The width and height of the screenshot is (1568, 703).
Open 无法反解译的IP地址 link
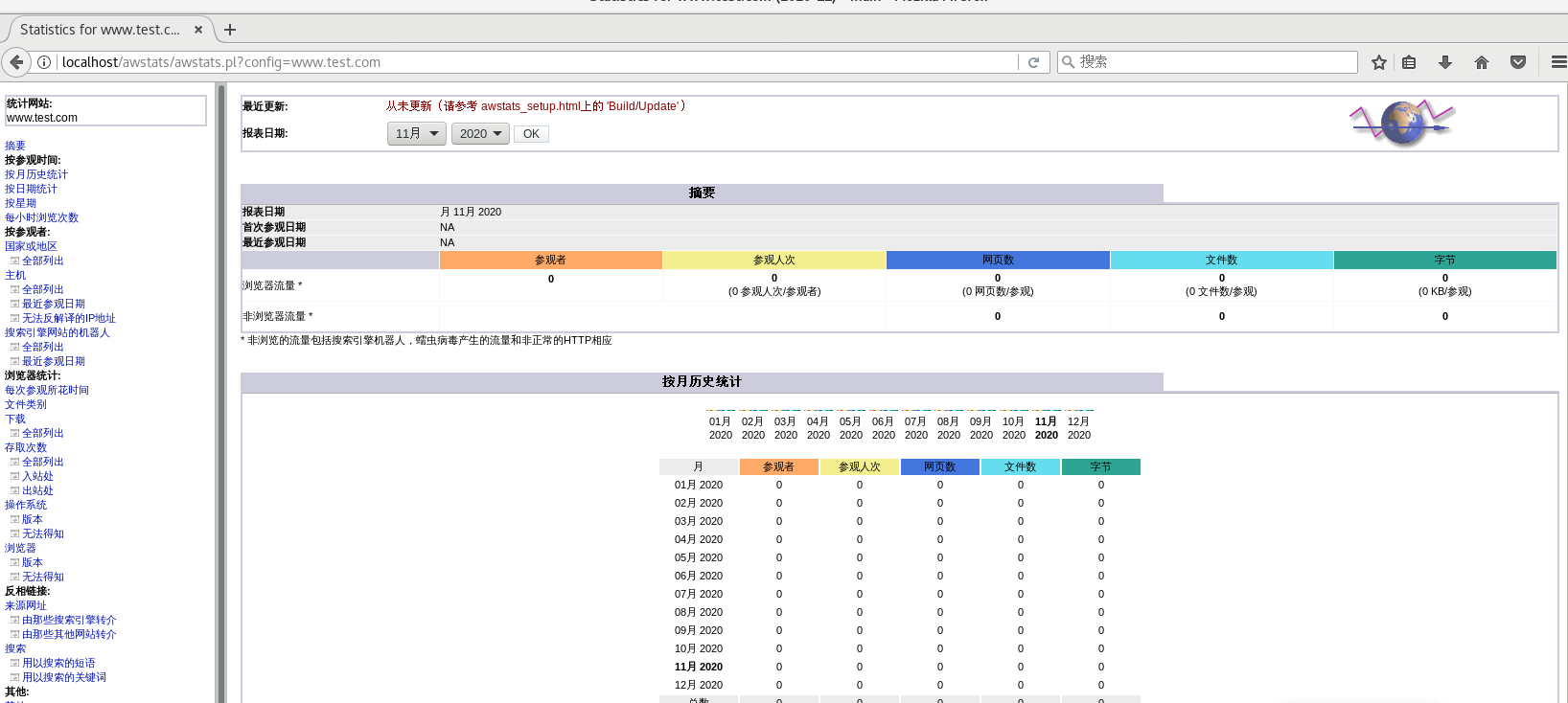[x=69, y=318]
